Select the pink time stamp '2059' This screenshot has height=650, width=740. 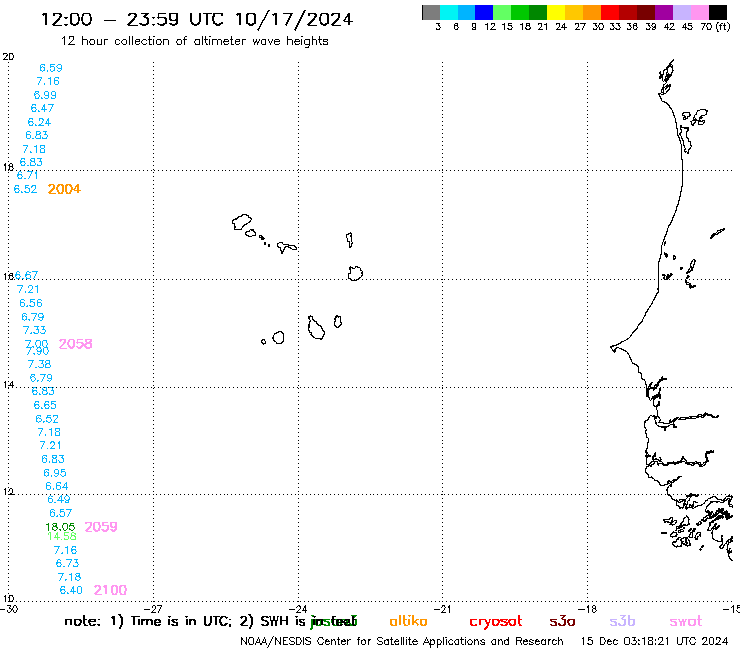tap(101, 527)
